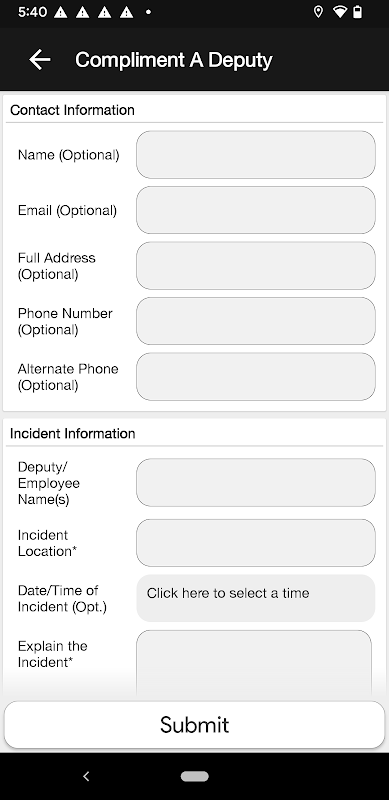The image size is (389, 800).
Task: Choose the Alternate Phone (Optional) field
Action: click(256, 377)
